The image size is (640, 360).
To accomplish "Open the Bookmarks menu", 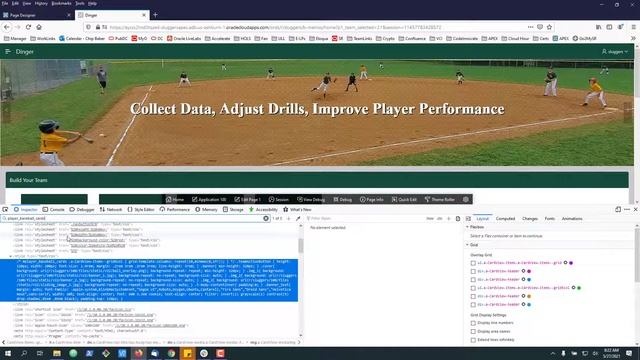I will pyautogui.click(x=61, y=3).
